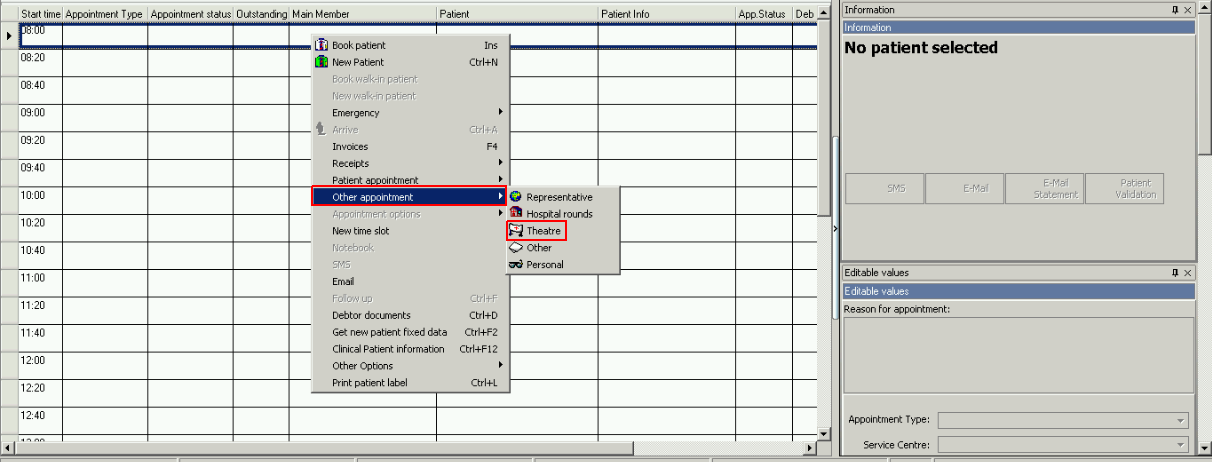The image size is (1212, 462).
Task: Click the Main Member column header
Action: point(363,15)
